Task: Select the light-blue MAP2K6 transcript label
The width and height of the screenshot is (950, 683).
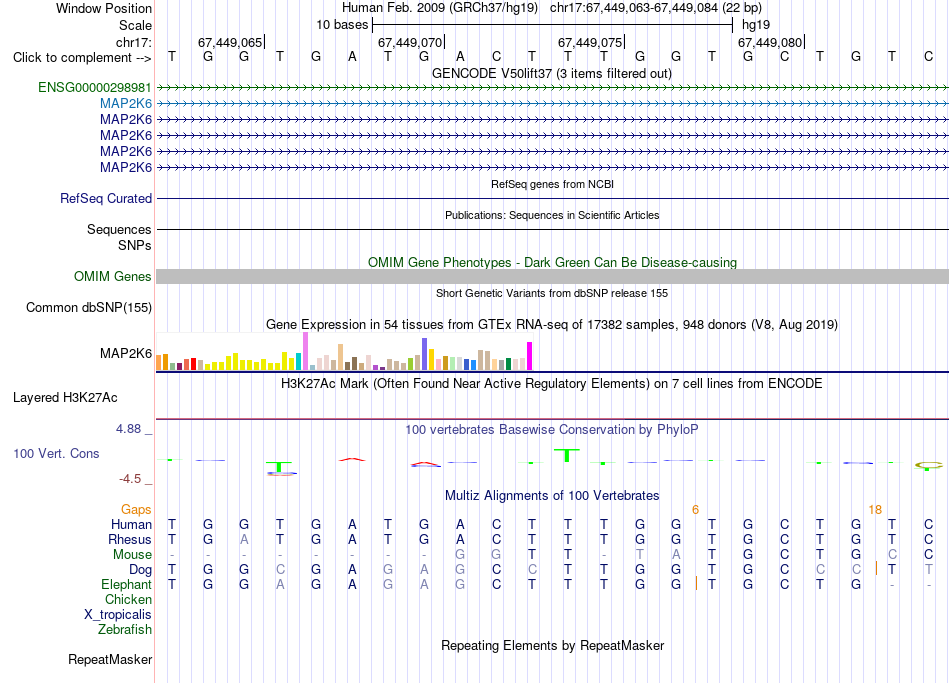Action: [x=126, y=104]
